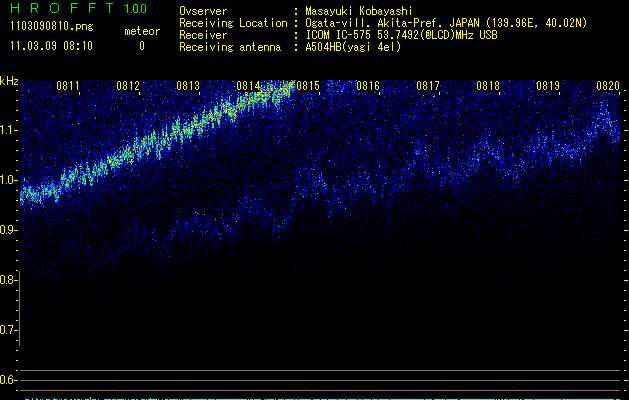Click the Ovserver label
Viewport: 629px width, 400px height.
[203, 11]
